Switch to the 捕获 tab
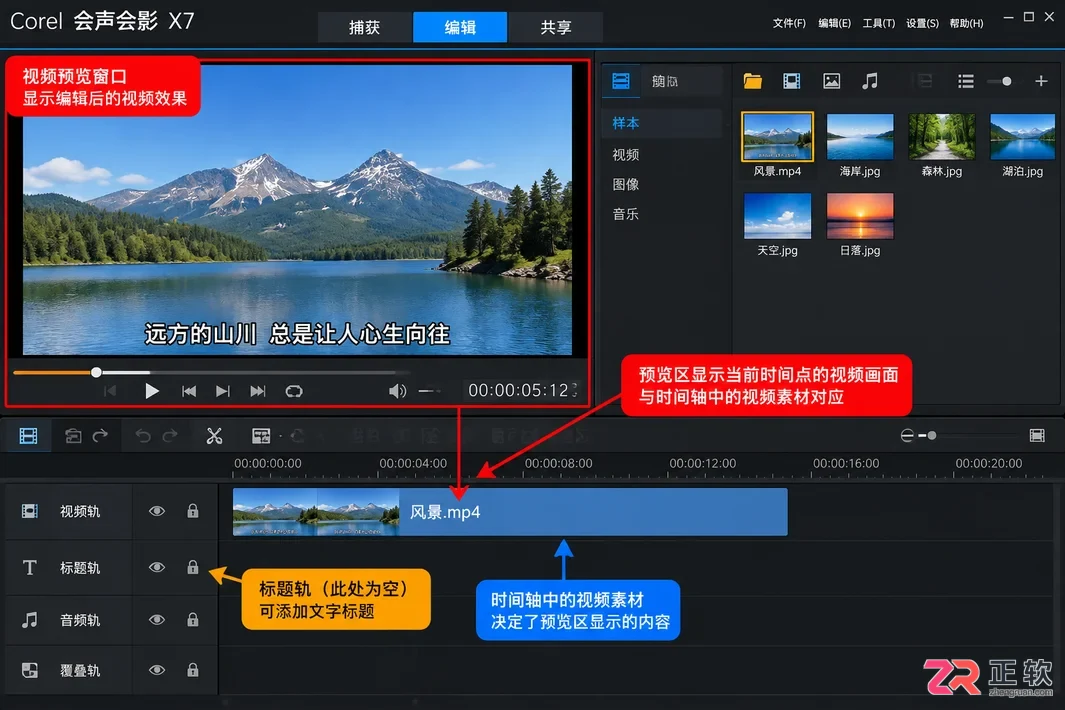Viewport: 1065px width, 710px height. point(365,27)
